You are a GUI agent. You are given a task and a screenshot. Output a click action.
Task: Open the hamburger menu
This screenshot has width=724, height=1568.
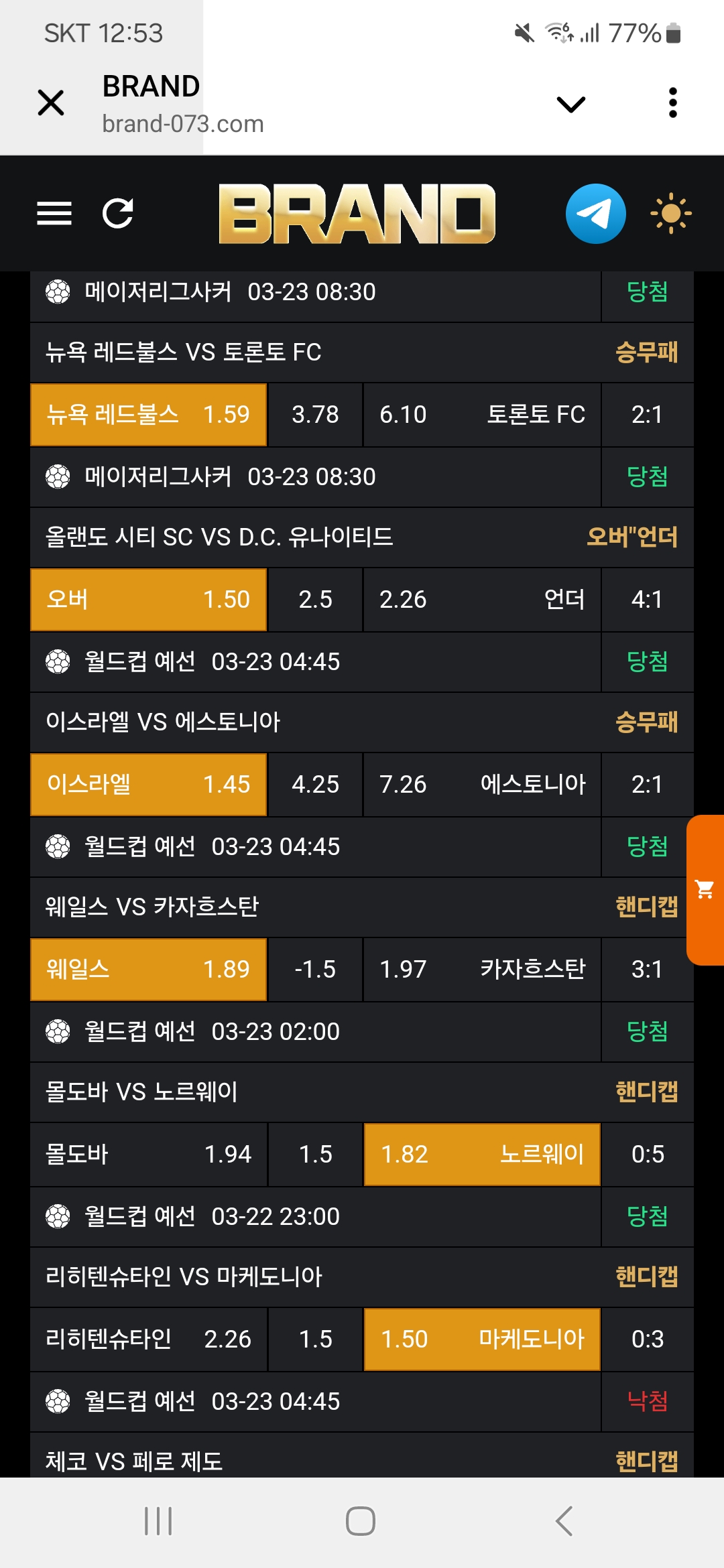pyautogui.click(x=54, y=214)
